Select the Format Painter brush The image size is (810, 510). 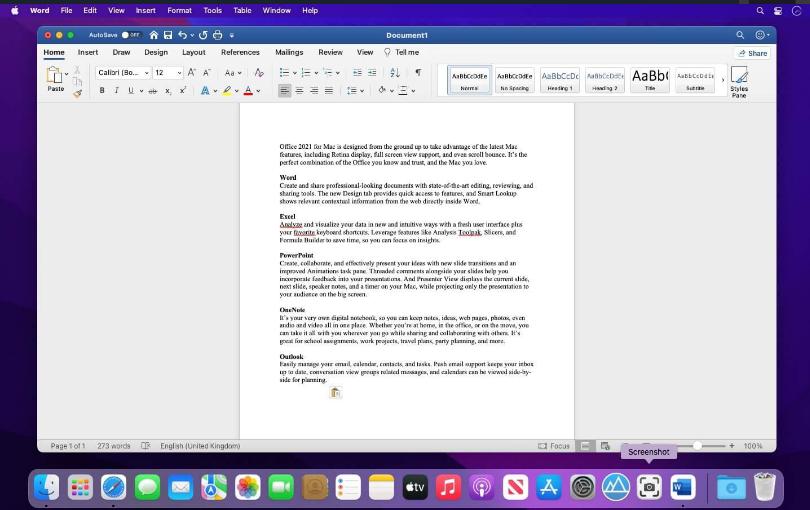click(77, 94)
